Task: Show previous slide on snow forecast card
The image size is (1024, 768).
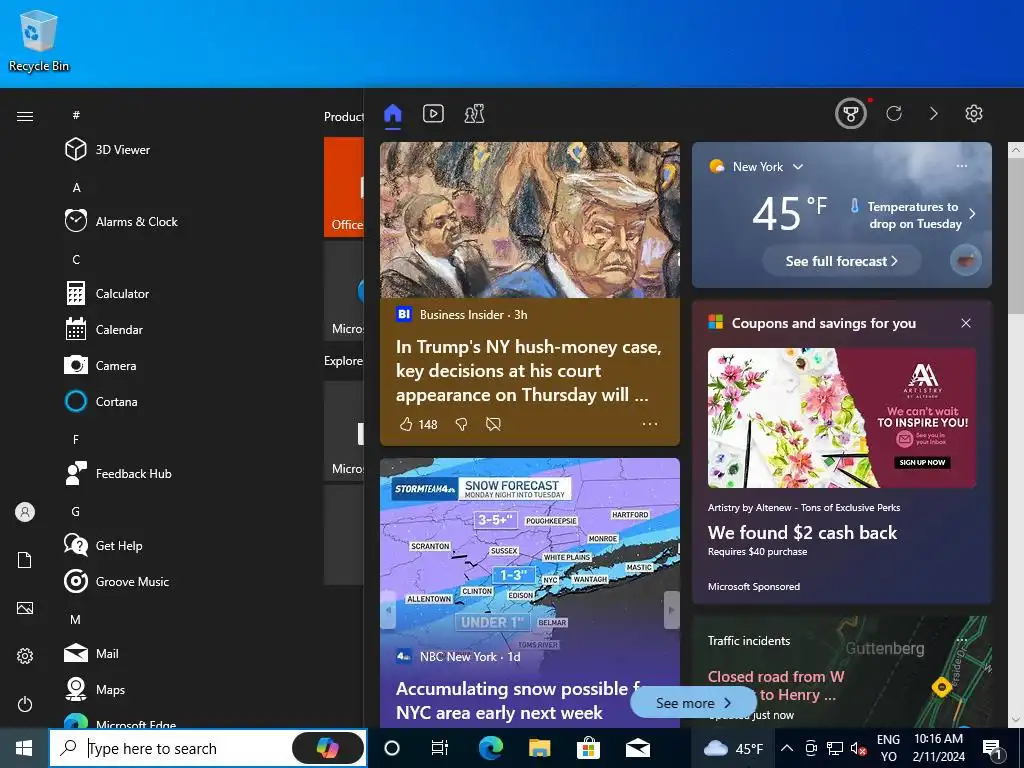Action: pos(389,610)
